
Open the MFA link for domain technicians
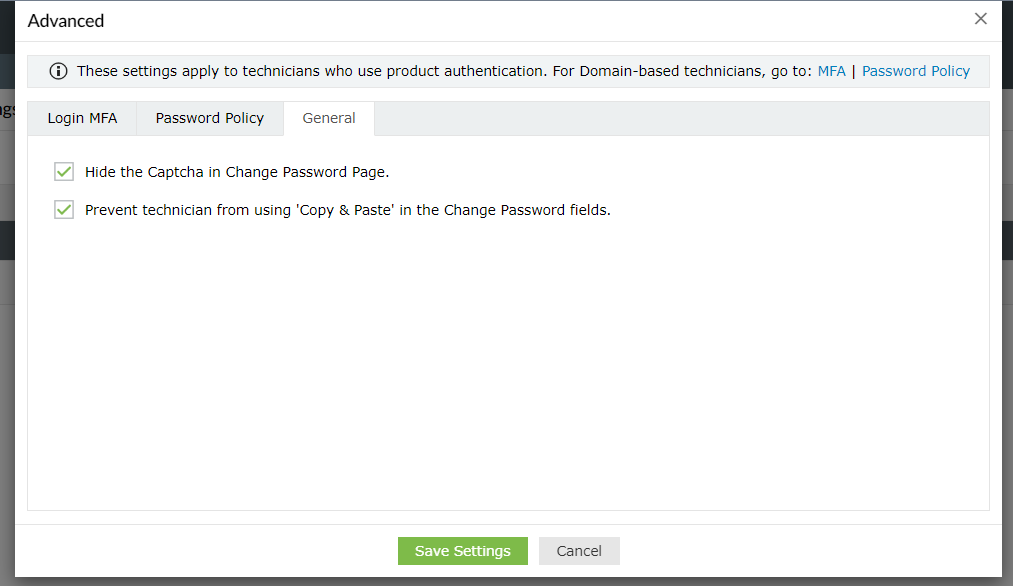point(831,71)
